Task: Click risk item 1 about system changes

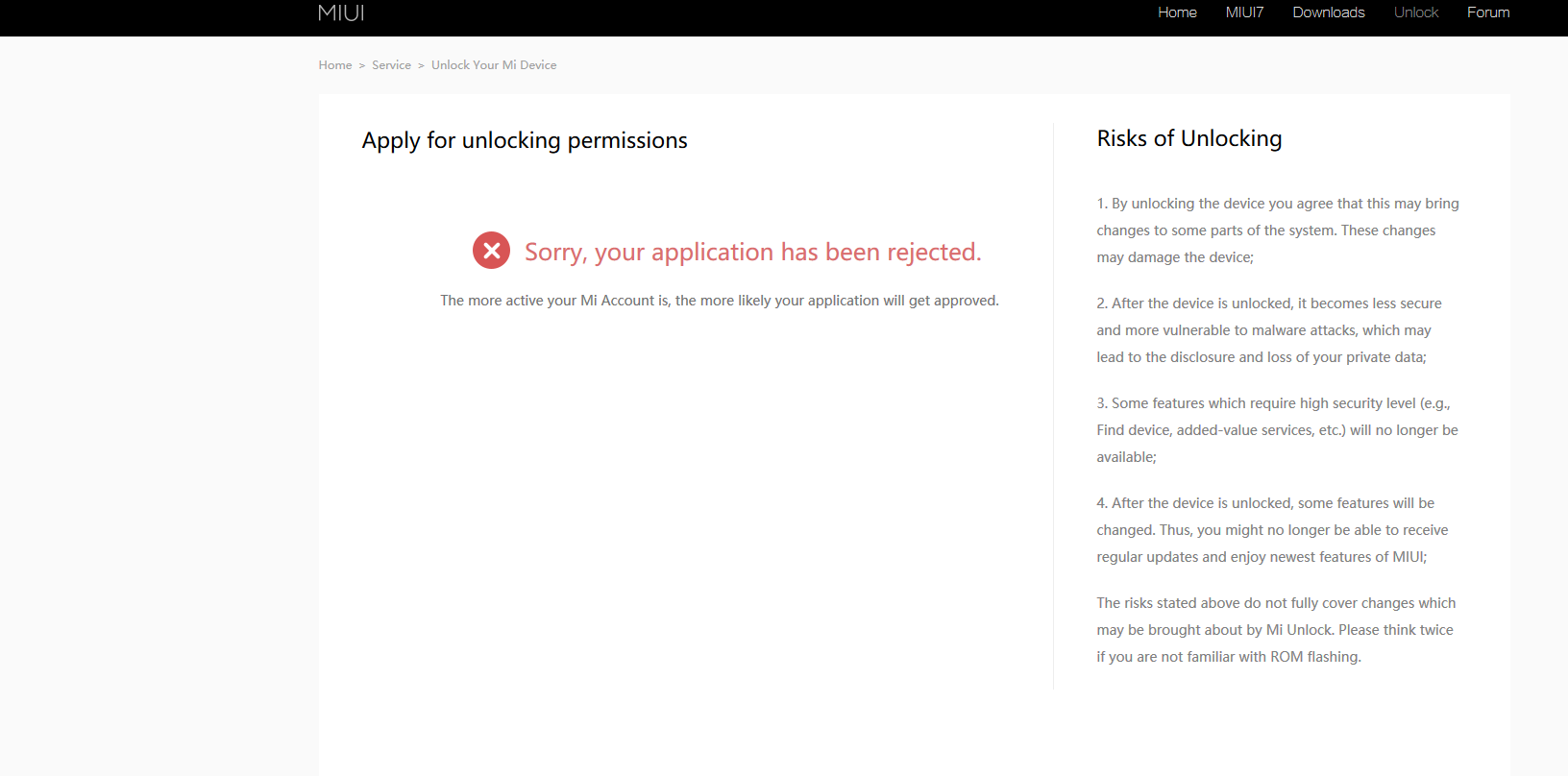Action: tap(1277, 230)
